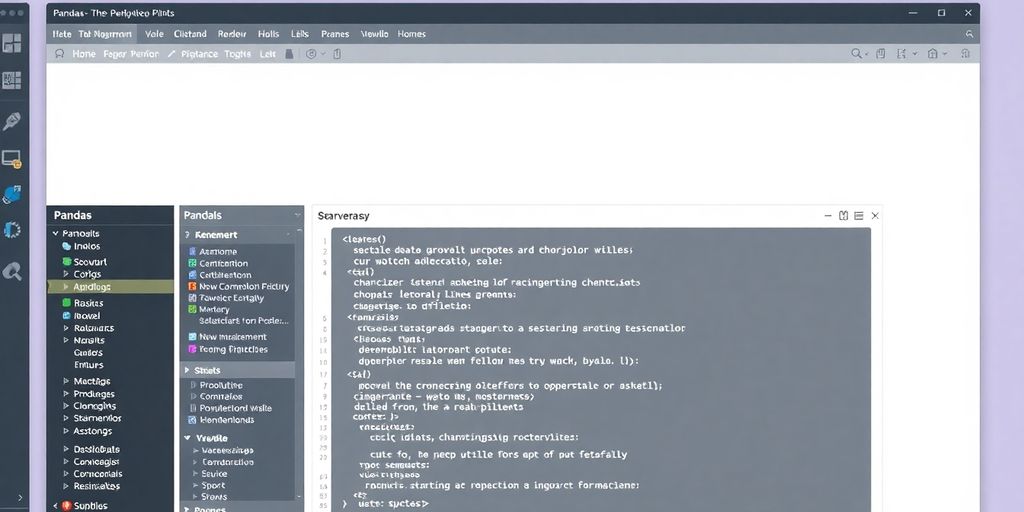Click the Home toolbar button
This screenshot has height=512, width=1024.
point(84,54)
